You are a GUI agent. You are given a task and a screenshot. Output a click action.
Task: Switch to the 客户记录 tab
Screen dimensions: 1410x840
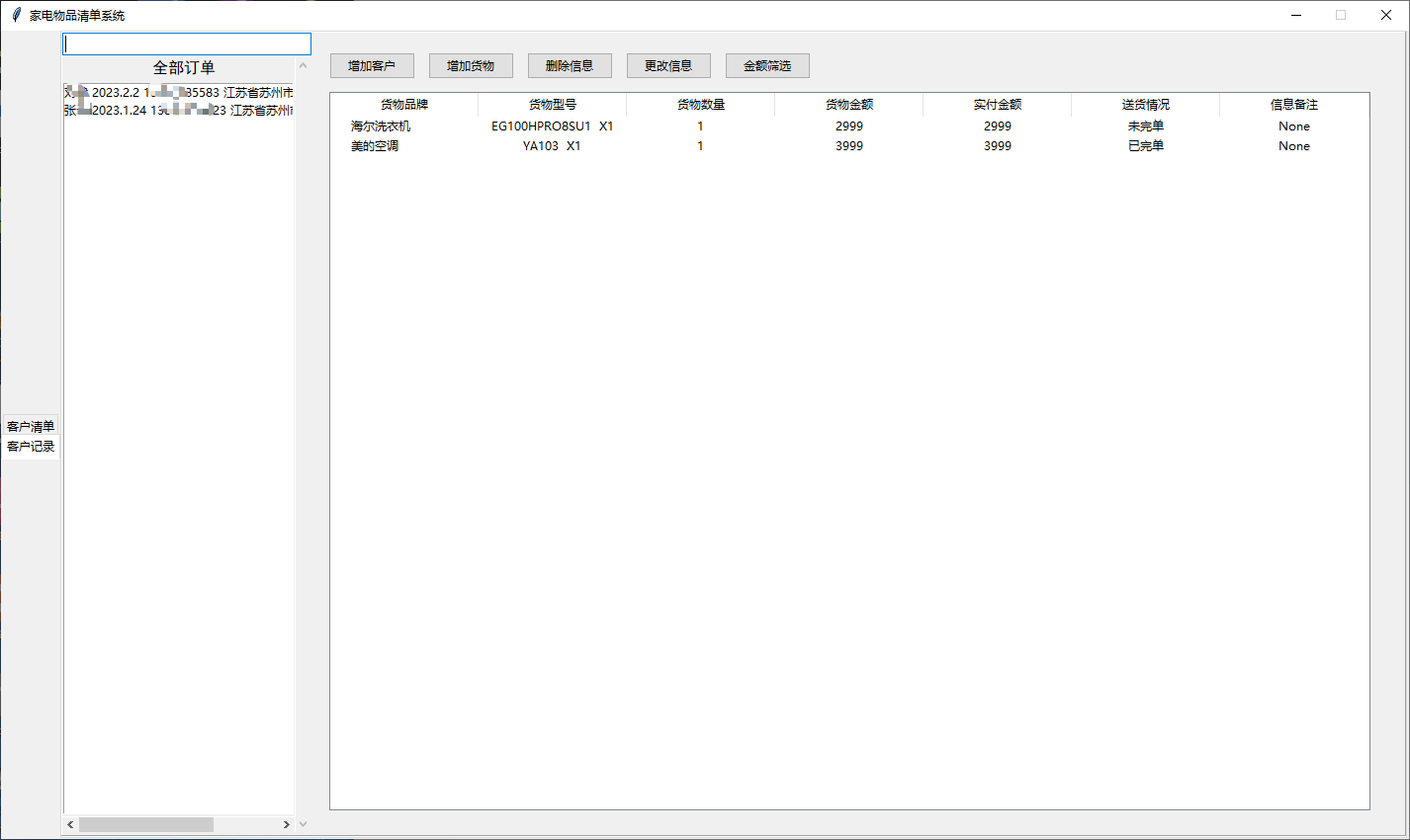(x=31, y=447)
